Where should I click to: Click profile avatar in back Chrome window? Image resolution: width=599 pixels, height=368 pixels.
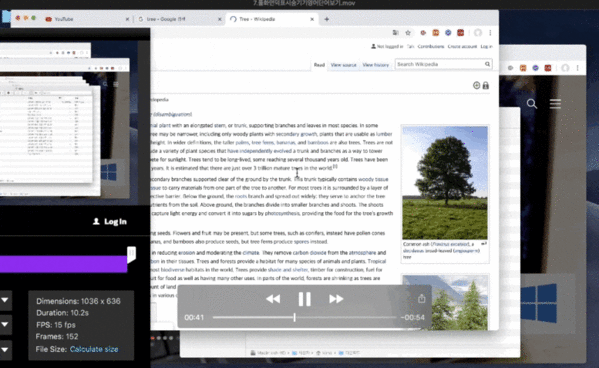[x=565, y=68]
